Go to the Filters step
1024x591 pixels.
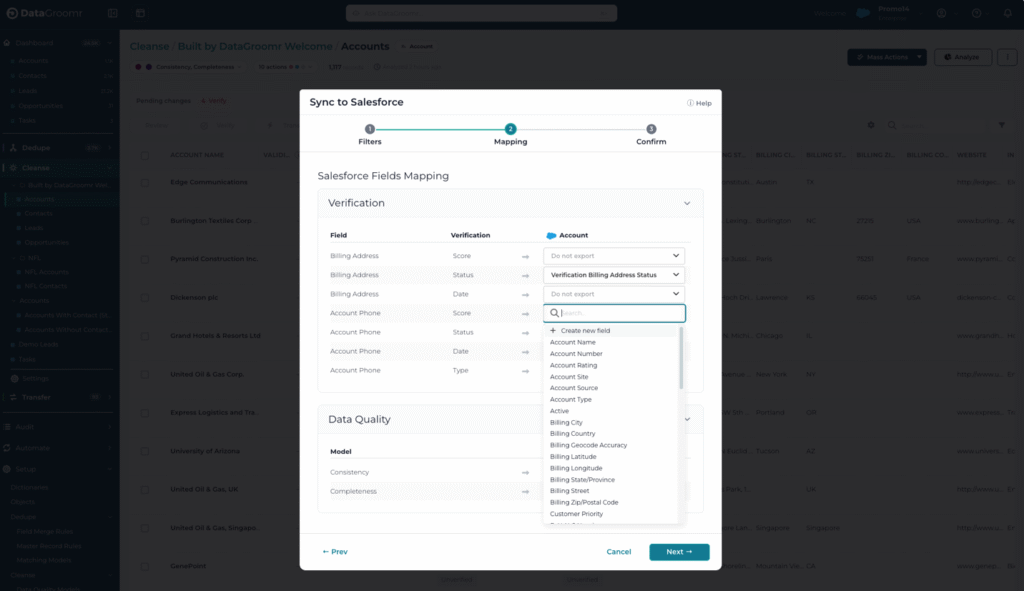[370, 135]
